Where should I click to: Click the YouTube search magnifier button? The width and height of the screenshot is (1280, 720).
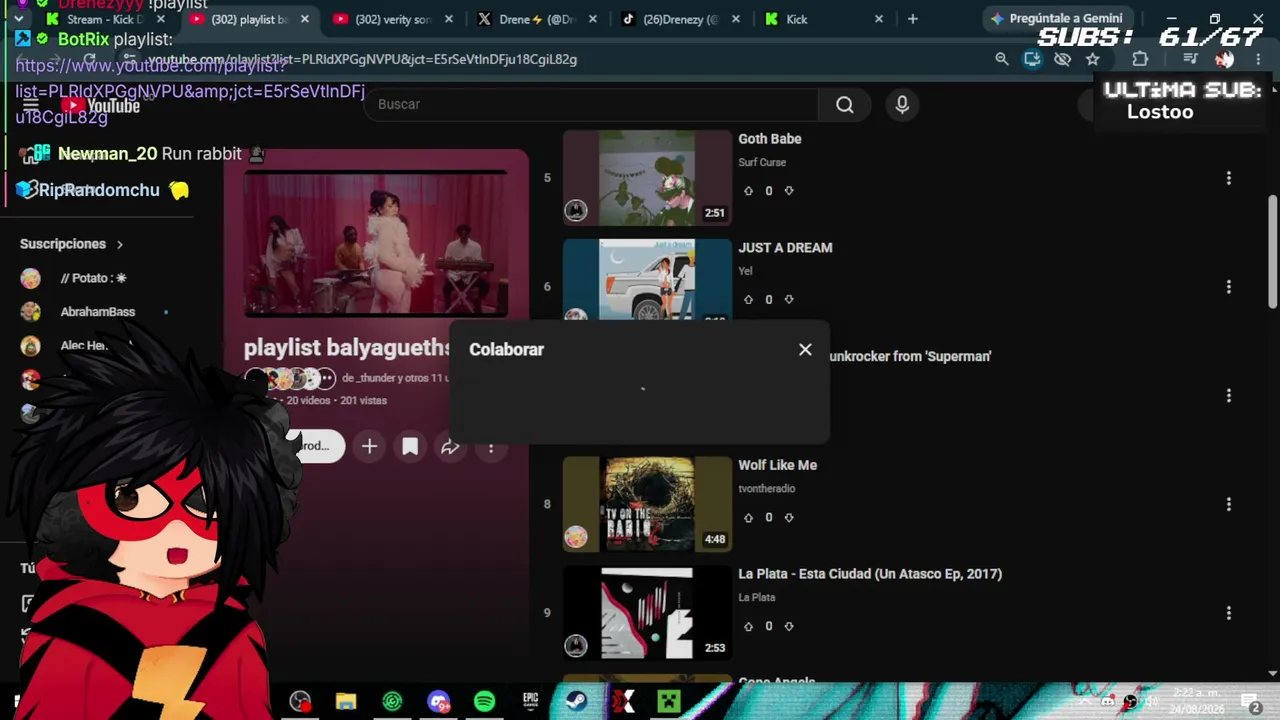(x=844, y=104)
